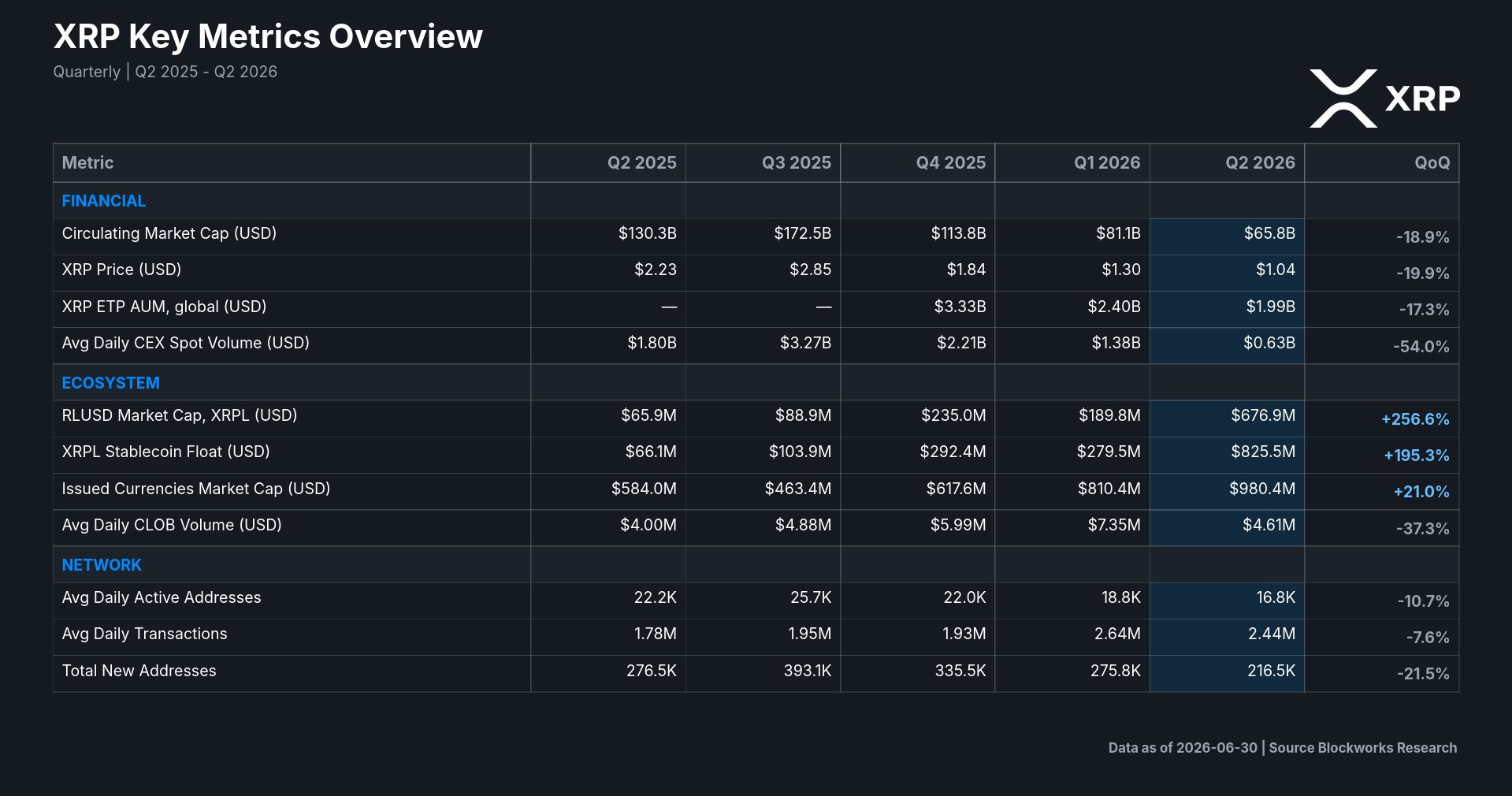Click 'RLUSD Market Cap, XRPL (USD)' label
Image resolution: width=1512 pixels, height=796 pixels.
click(180, 415)
